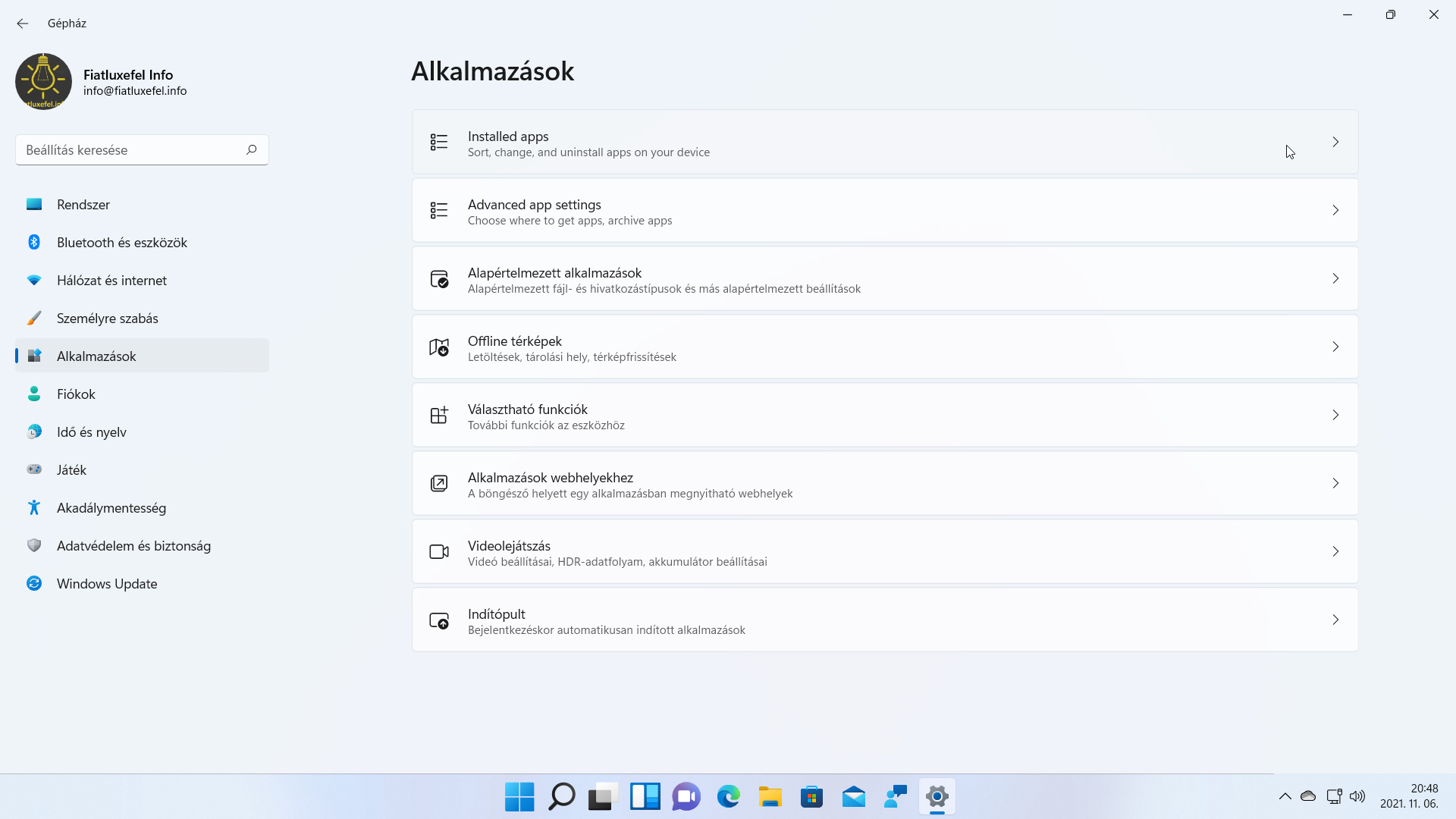Click the Installed apps list icon
The image size is (1456, 819).
[x=439, y=142]
